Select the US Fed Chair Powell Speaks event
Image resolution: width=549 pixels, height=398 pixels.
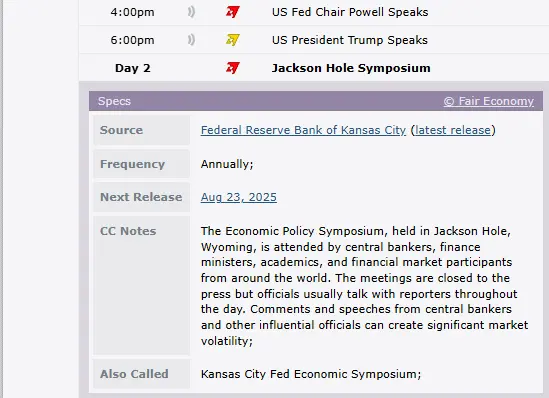(x=350, y=12)
